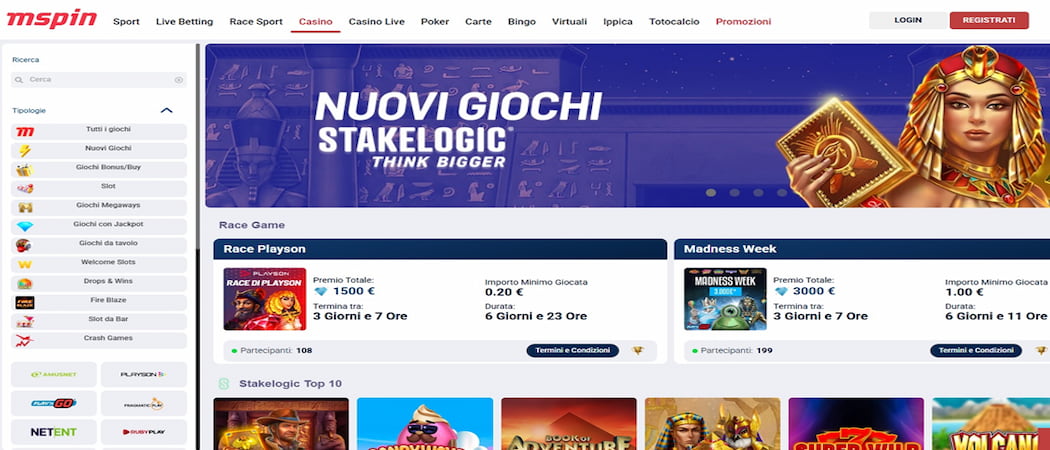Open the Race di Playson thumbnail
This screenshot has width=1050, height=450.
pos(265,299)
